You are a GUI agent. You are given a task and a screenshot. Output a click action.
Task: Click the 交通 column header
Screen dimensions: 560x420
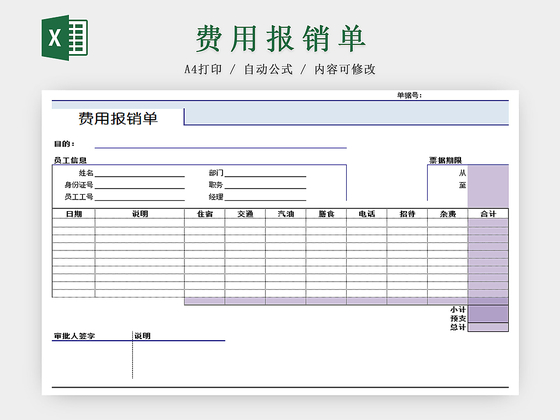pos(245,214)
